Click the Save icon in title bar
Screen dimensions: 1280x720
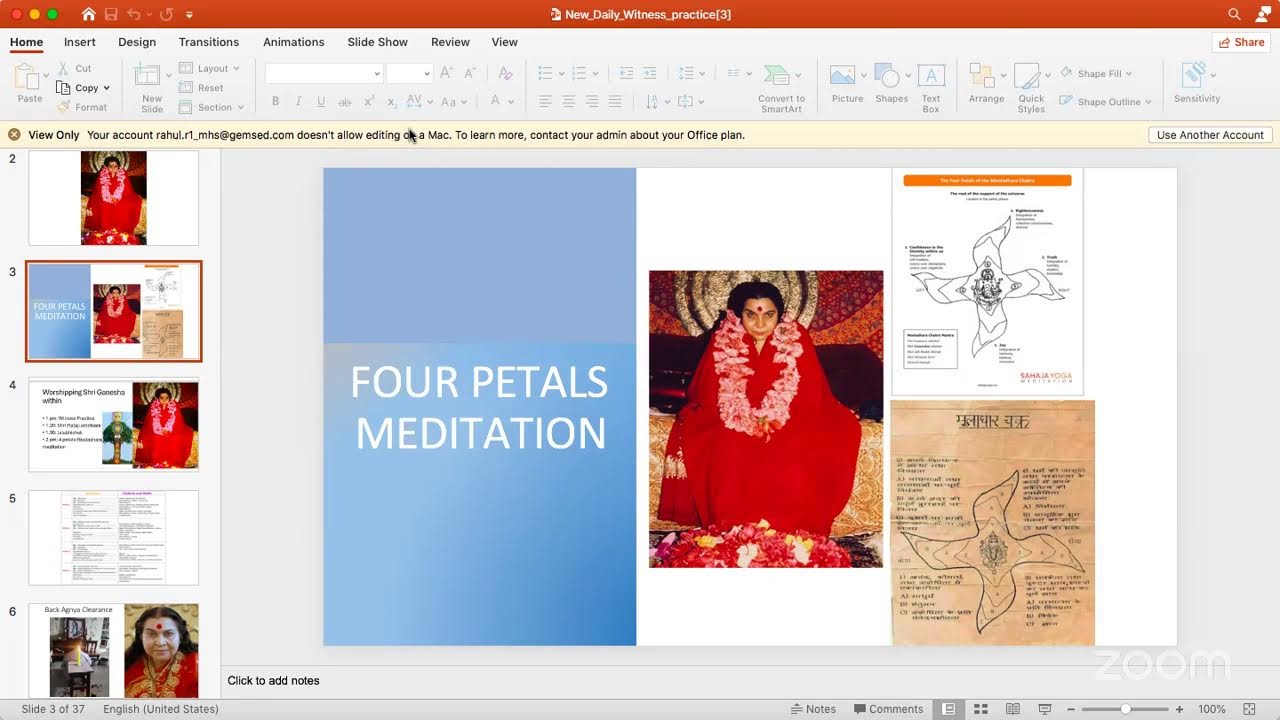[x=111, y=14]
